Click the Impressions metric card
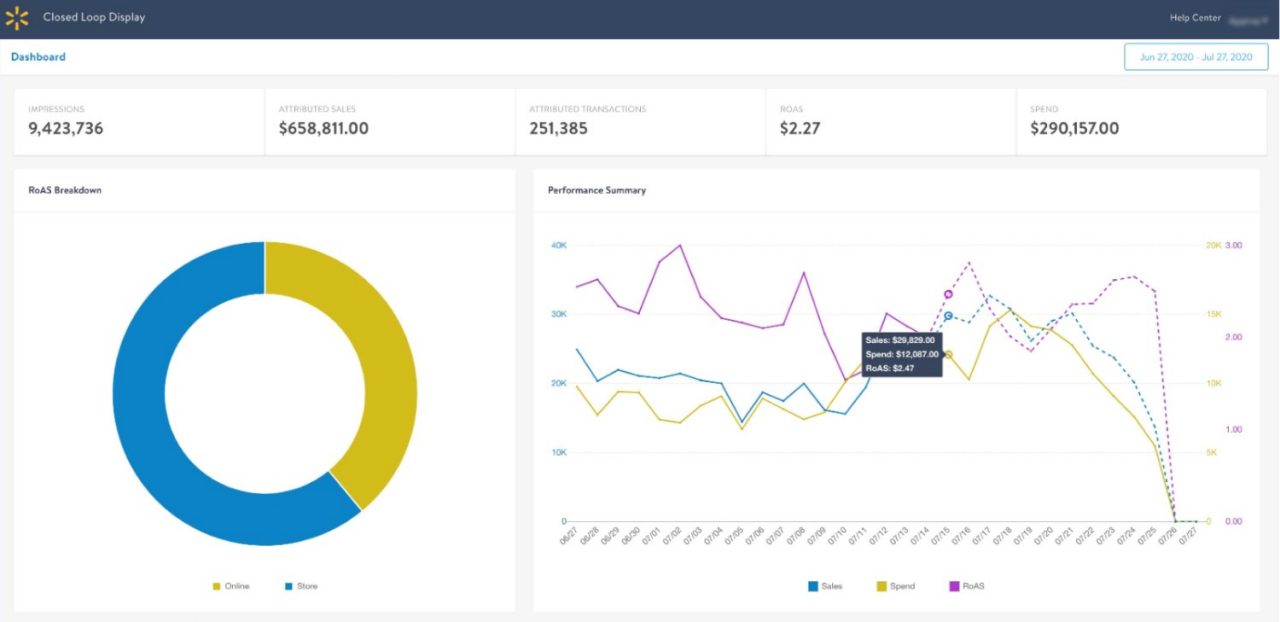Image resolution: width=1280 pixels, height=622 pixels. (x=139, y=121)
